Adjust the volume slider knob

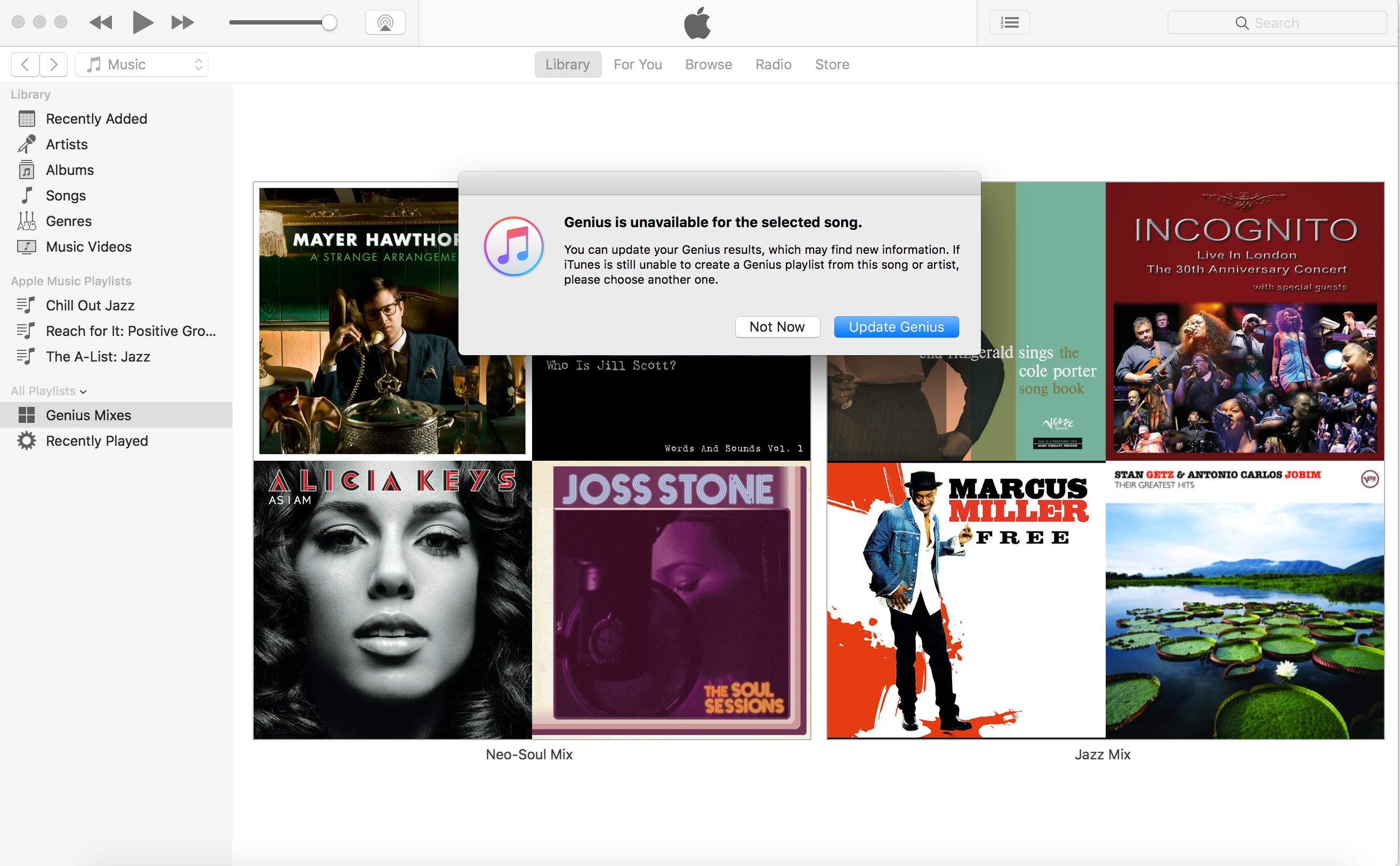coord(329,22)
